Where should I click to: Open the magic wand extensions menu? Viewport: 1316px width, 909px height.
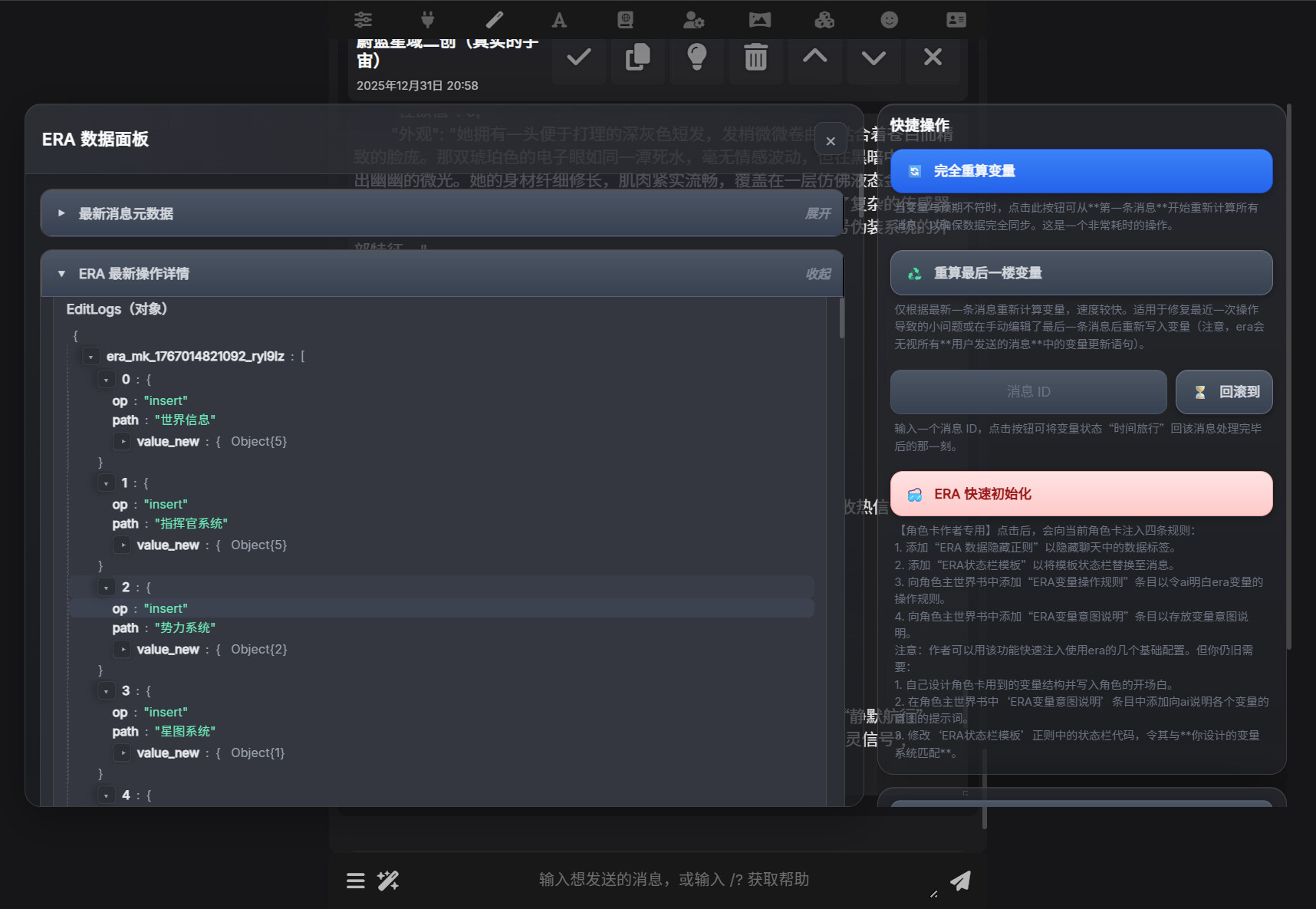(388, 881)
